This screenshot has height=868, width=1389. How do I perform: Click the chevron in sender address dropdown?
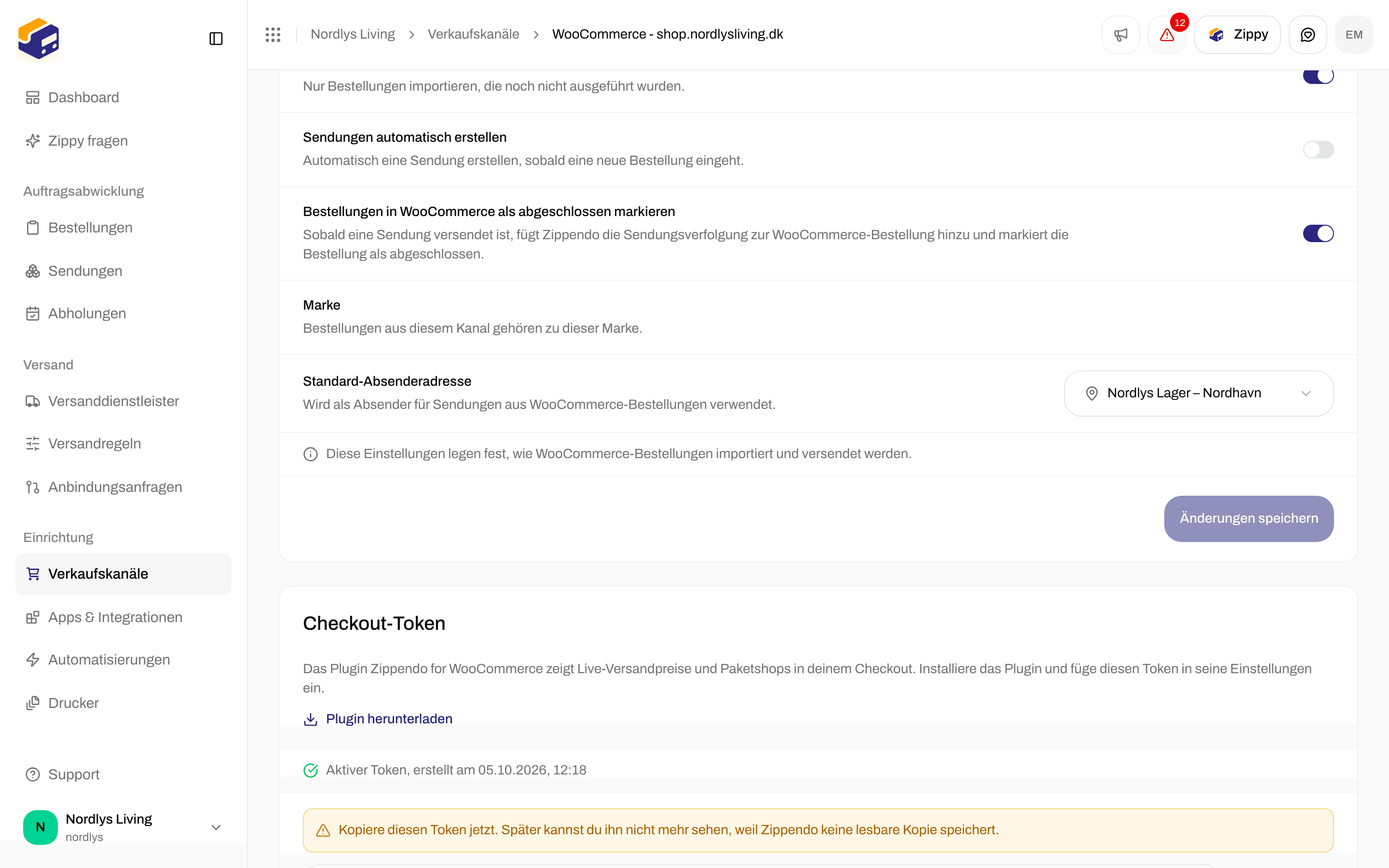click(x=1306, y=393)
